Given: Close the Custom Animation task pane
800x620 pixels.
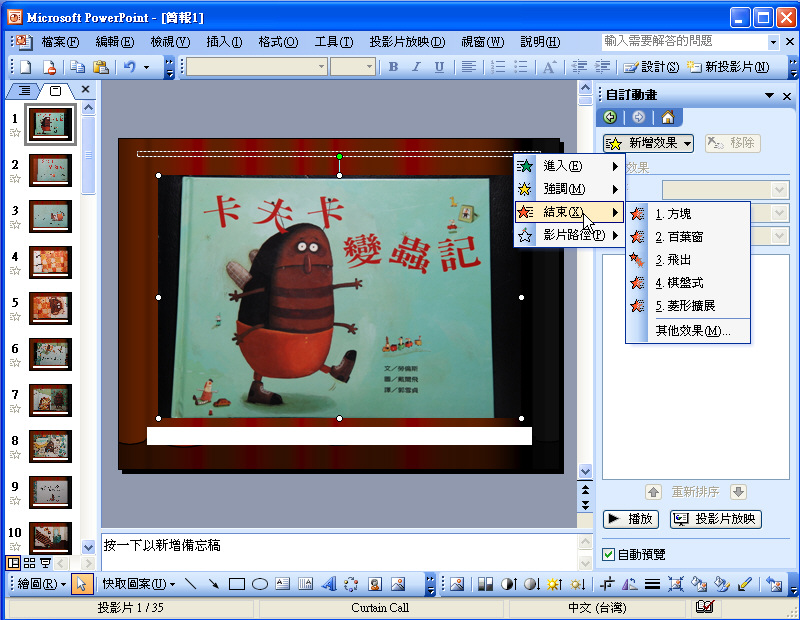Looking at the screenshot, I should 787,96.
